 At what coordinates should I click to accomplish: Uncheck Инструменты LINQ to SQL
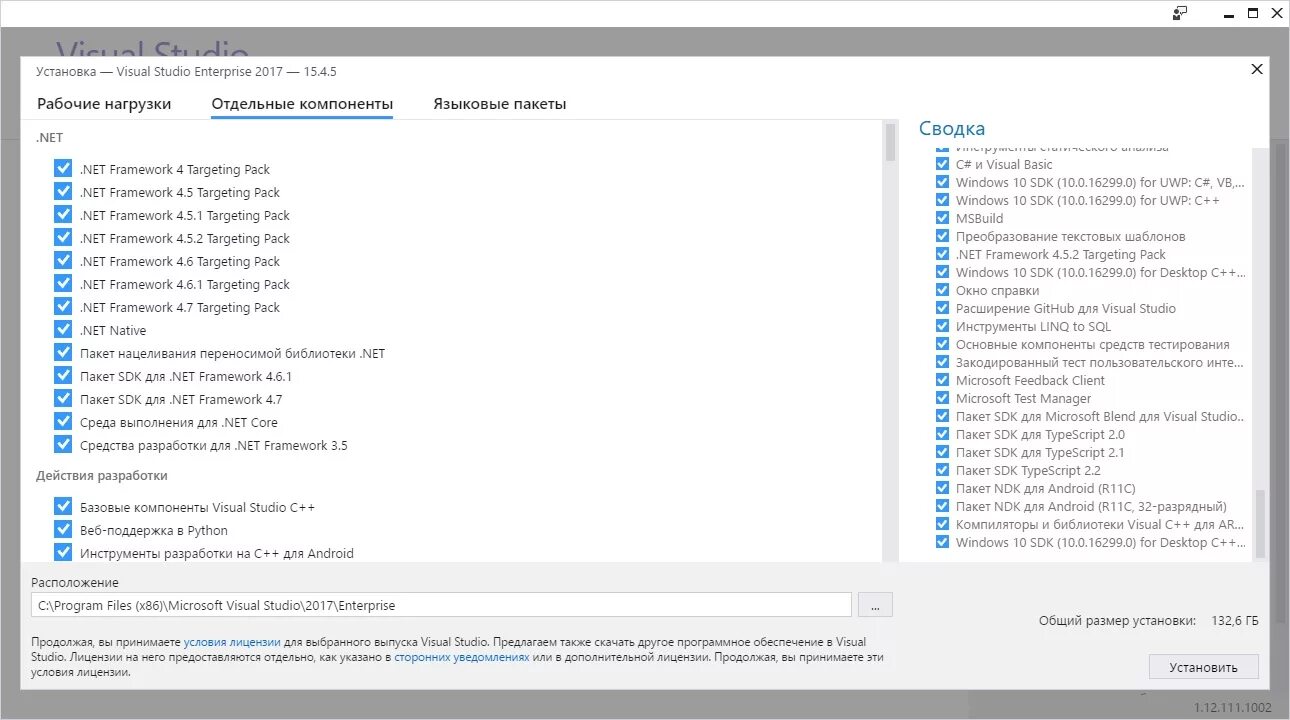tap(942, 326)
